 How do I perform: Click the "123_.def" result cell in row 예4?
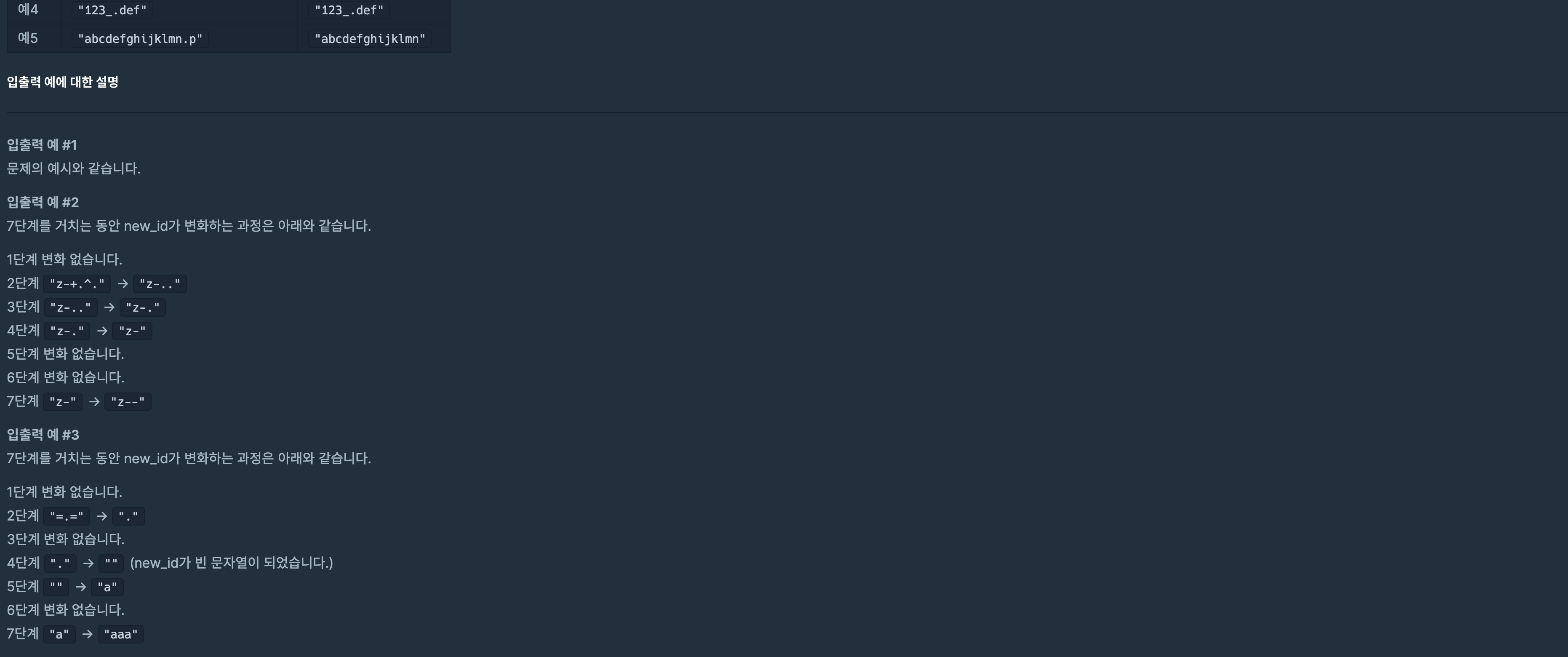click(x=349, y=10)
